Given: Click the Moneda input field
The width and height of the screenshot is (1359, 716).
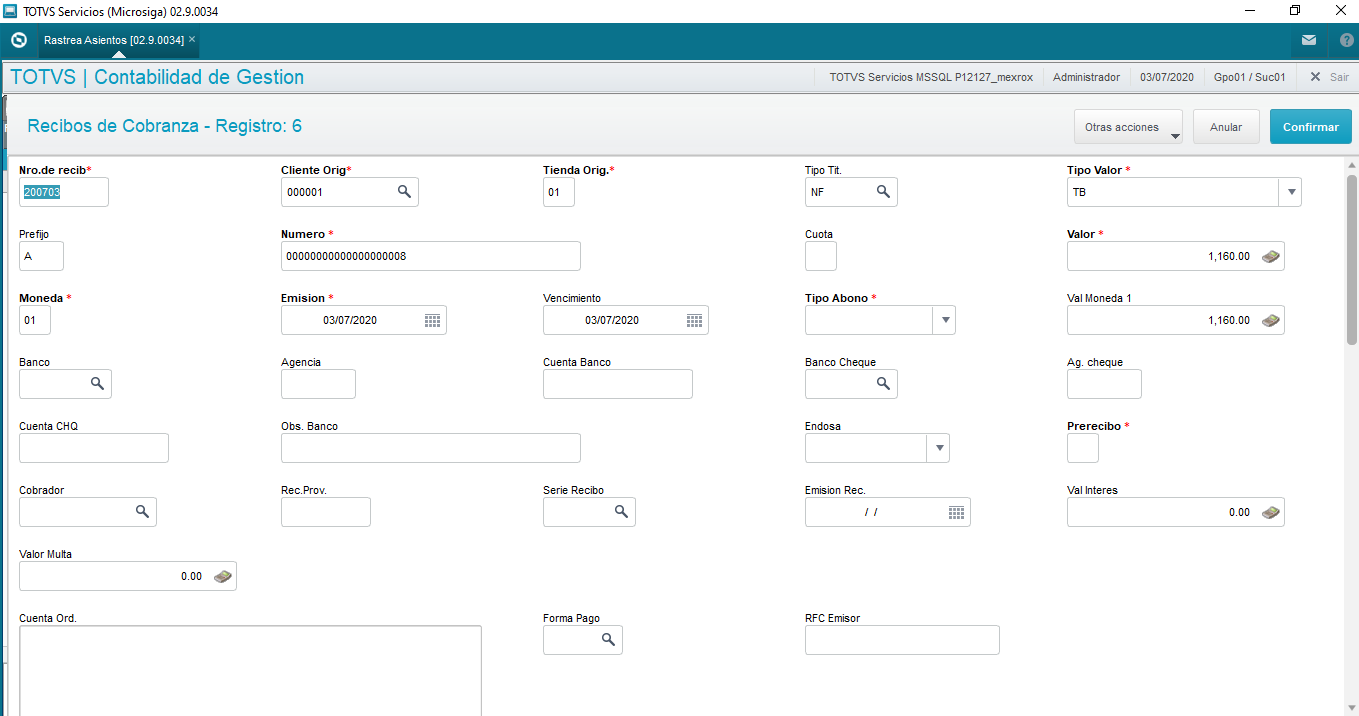Looking at the screenshot, I should tap(35, 320).
